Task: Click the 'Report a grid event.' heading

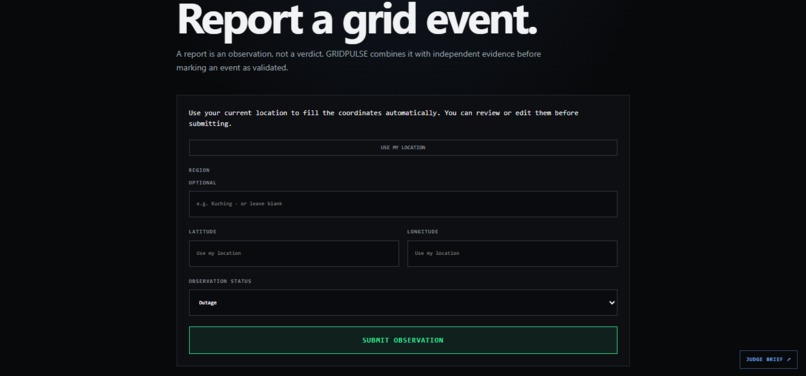Action: click(357, 21)
